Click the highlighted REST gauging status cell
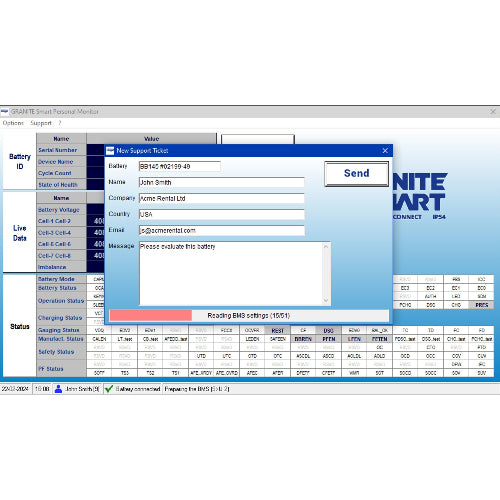Viewport: 500px width, 500px height. [278, 330]
